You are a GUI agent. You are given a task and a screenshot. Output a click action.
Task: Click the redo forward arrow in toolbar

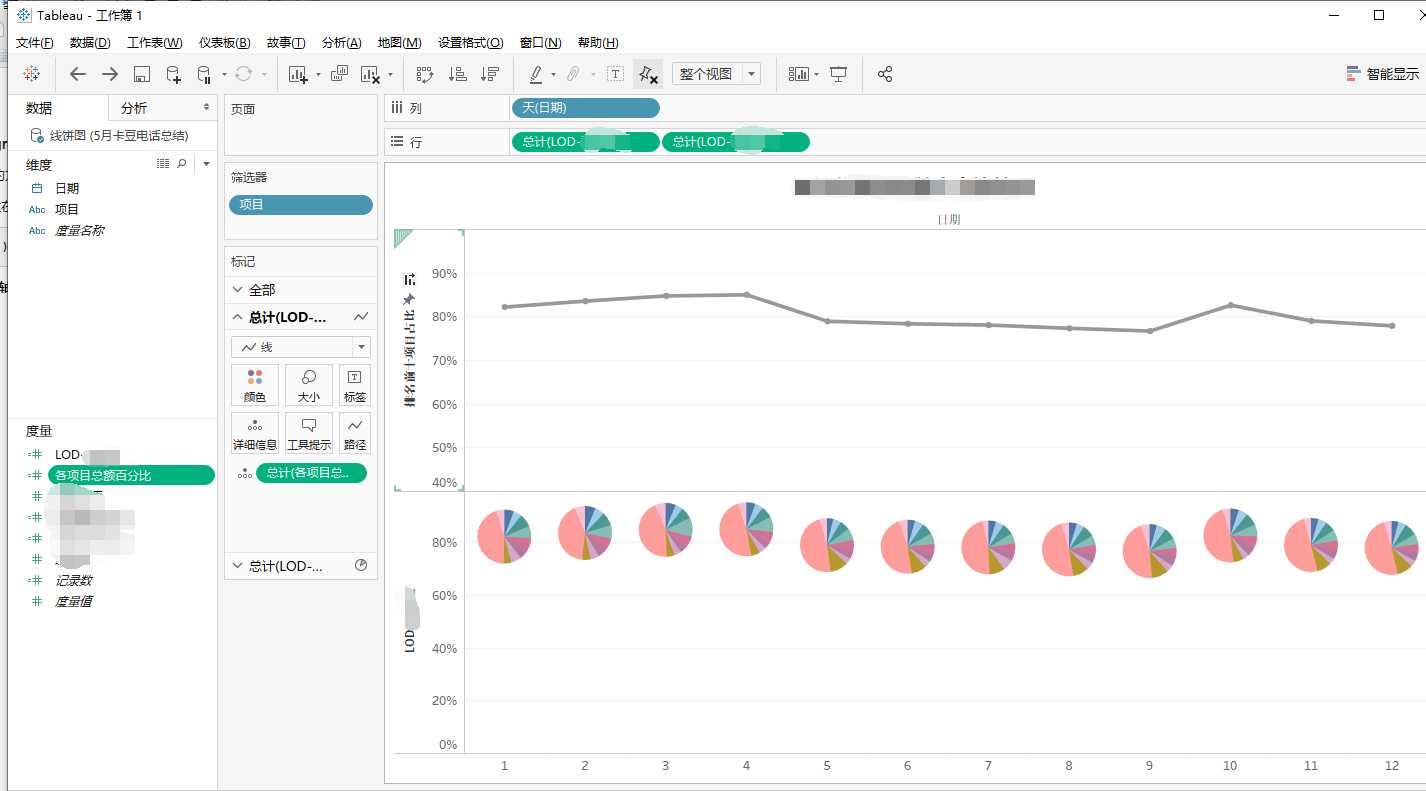point(110,74)
